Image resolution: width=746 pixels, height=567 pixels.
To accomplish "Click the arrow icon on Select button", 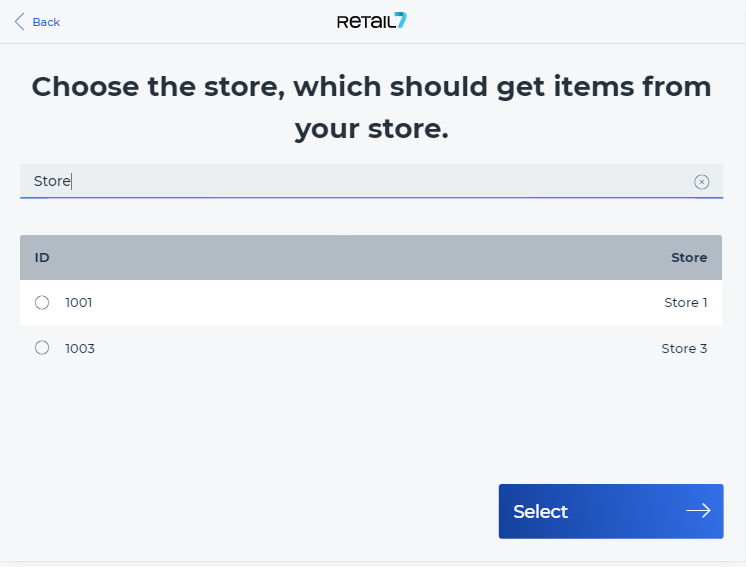I will (698, 511).
